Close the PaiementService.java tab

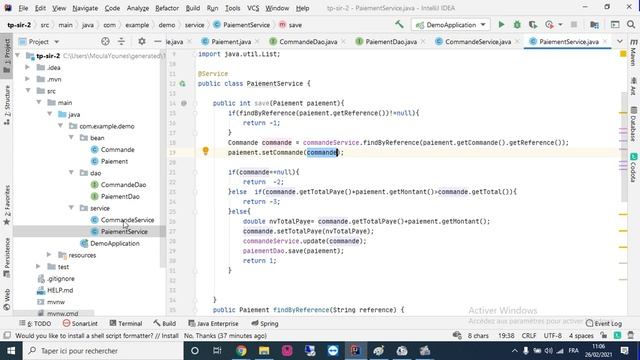click(x=605, y=41)
